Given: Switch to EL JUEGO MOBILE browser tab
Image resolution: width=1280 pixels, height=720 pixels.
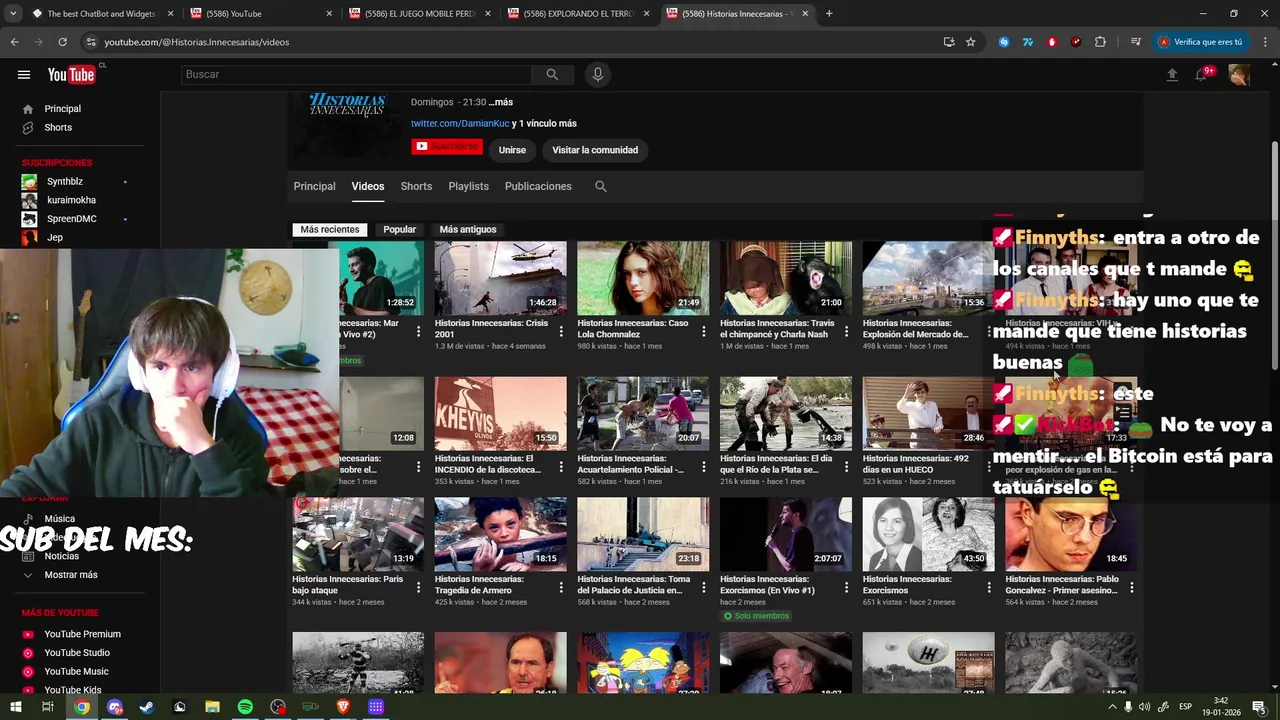Looking at the screenshot, I should 420,14.
